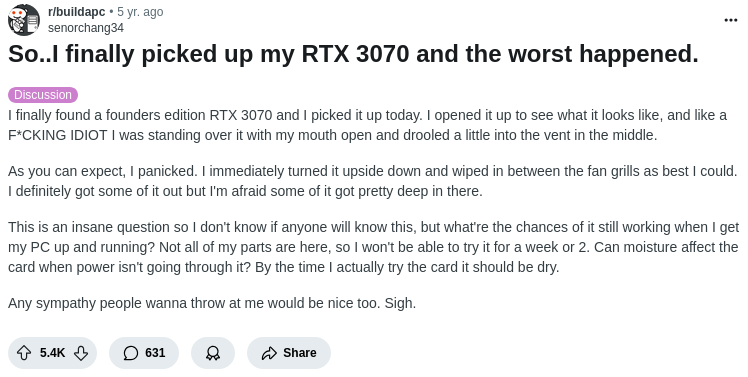Upvote the RTX 3070 post
The height and width of the screenshot is (377, 748).
pyautogui.click(x=24, y=353)
